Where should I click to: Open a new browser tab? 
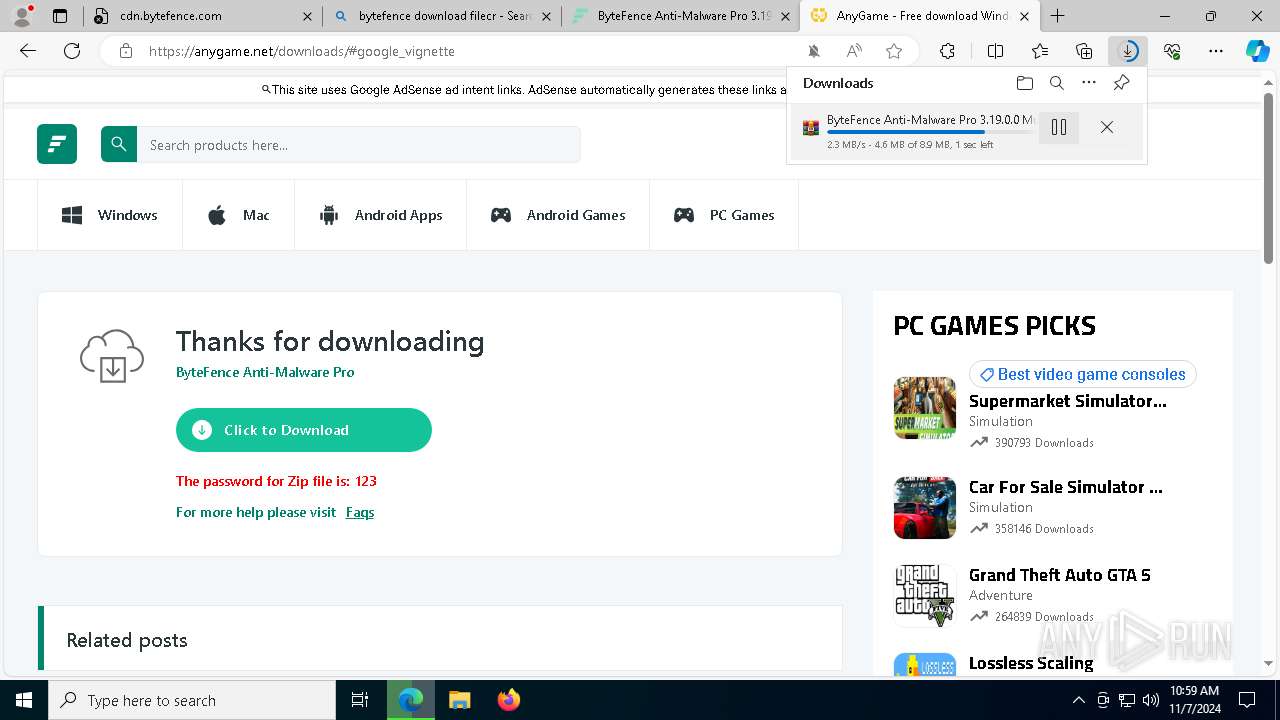click(x=1057, y=16)
